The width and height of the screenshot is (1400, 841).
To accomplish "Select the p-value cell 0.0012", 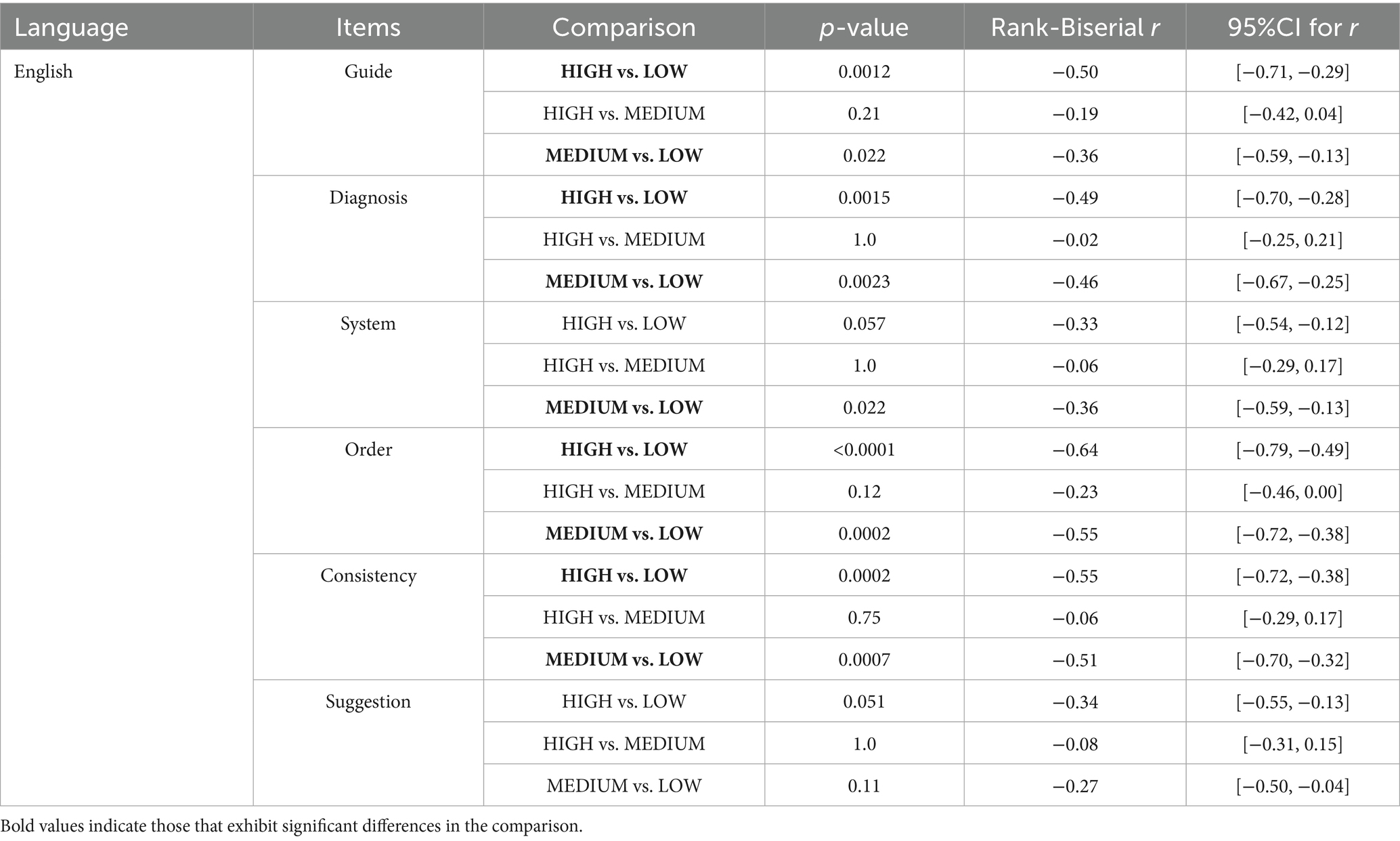I will point(864,72).
